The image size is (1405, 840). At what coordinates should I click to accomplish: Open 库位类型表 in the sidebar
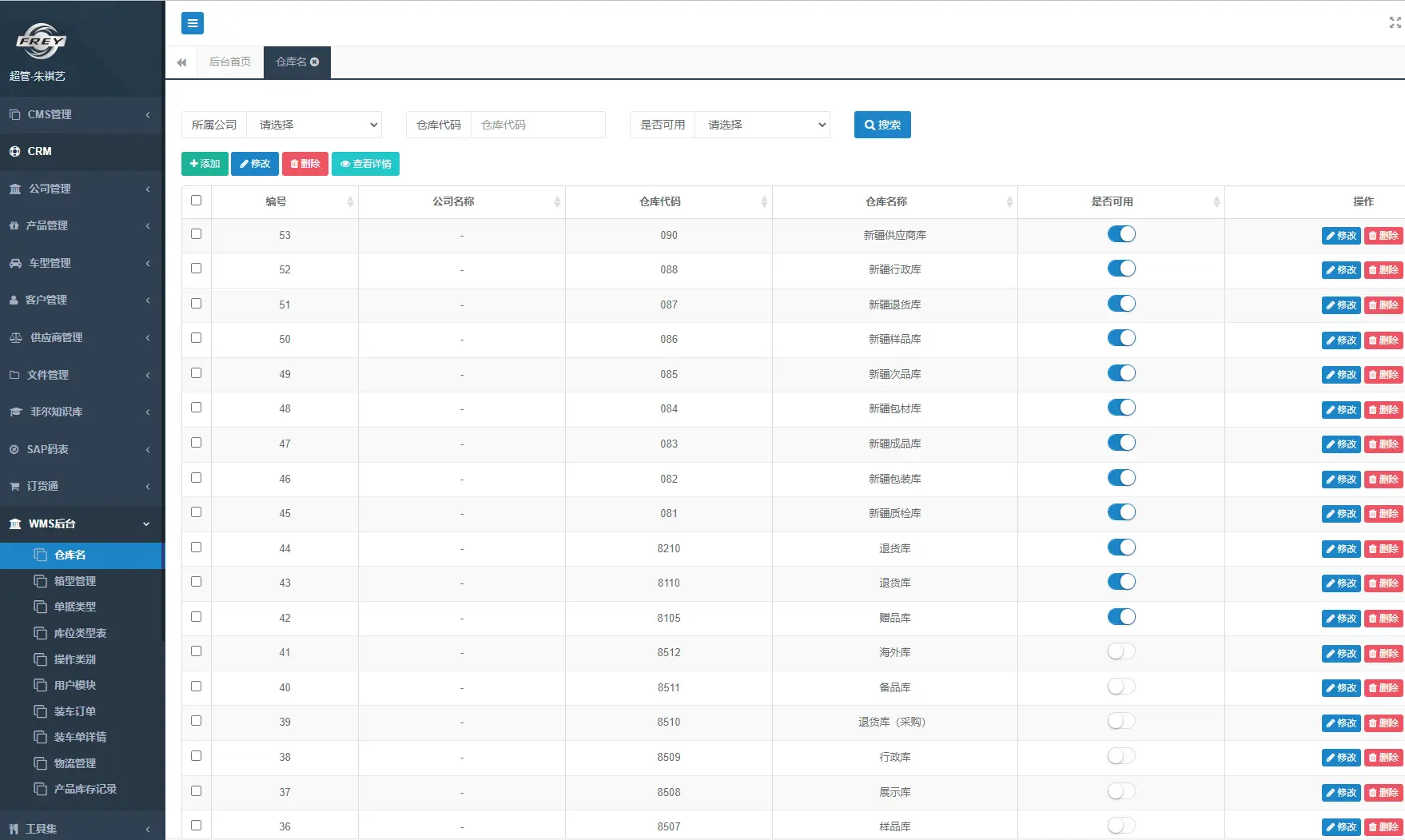click(81, 633)
